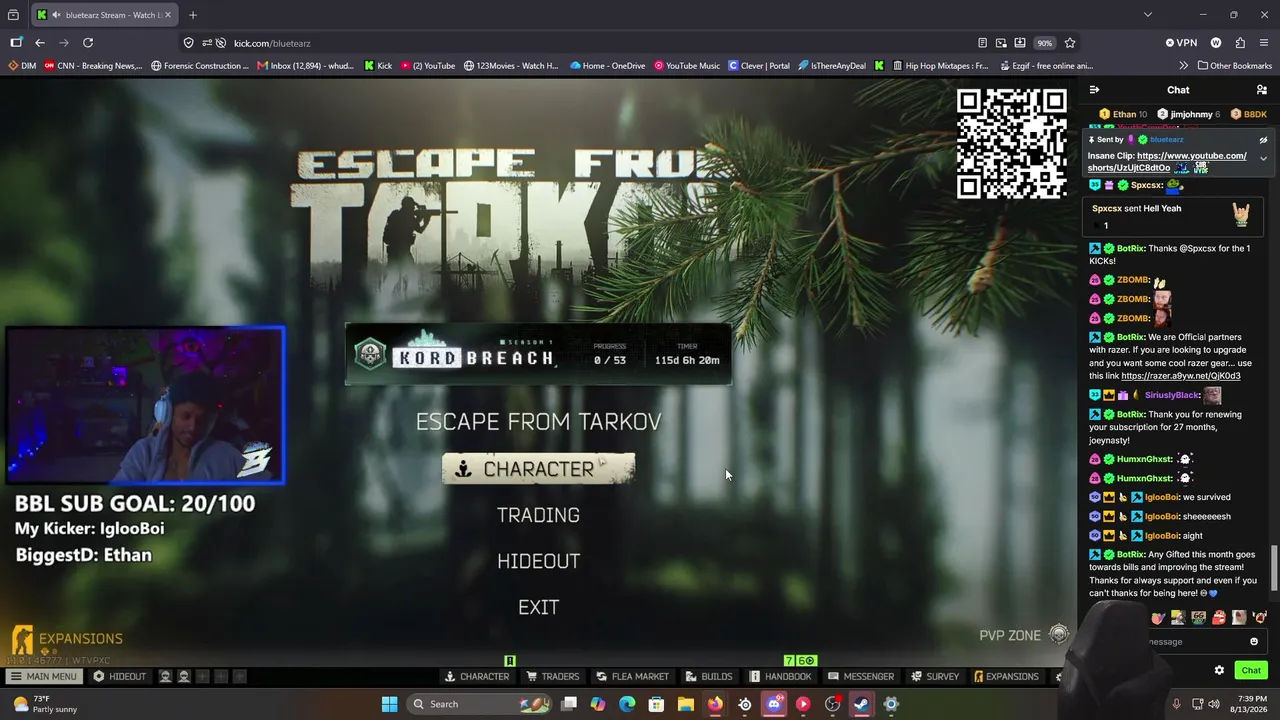Open a new browser tab

point(193,15)
